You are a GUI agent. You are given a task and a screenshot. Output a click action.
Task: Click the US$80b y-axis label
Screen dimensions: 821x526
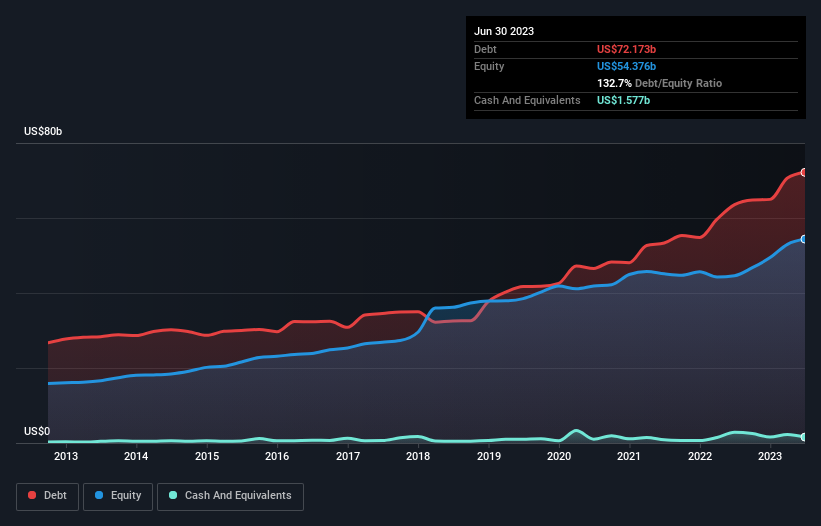[x=43, y=131]
